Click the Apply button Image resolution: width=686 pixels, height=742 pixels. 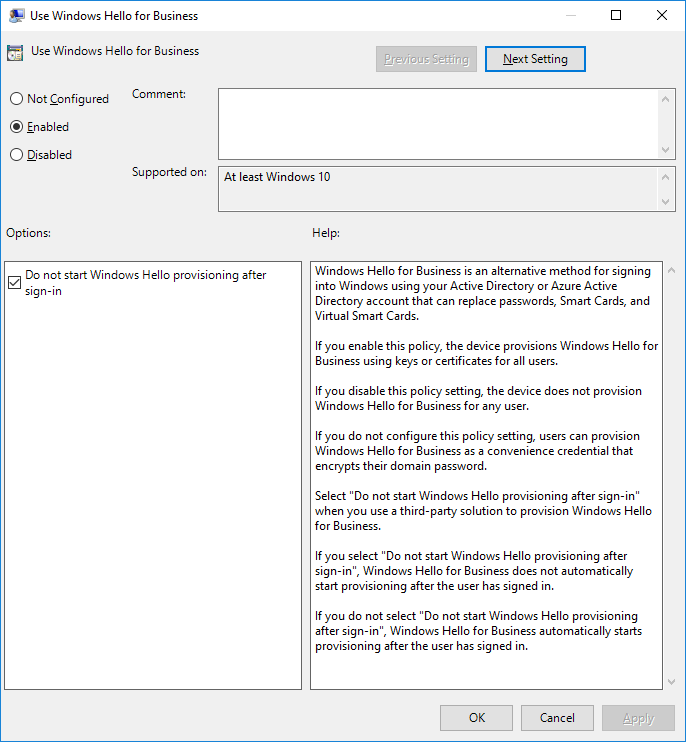638,718
